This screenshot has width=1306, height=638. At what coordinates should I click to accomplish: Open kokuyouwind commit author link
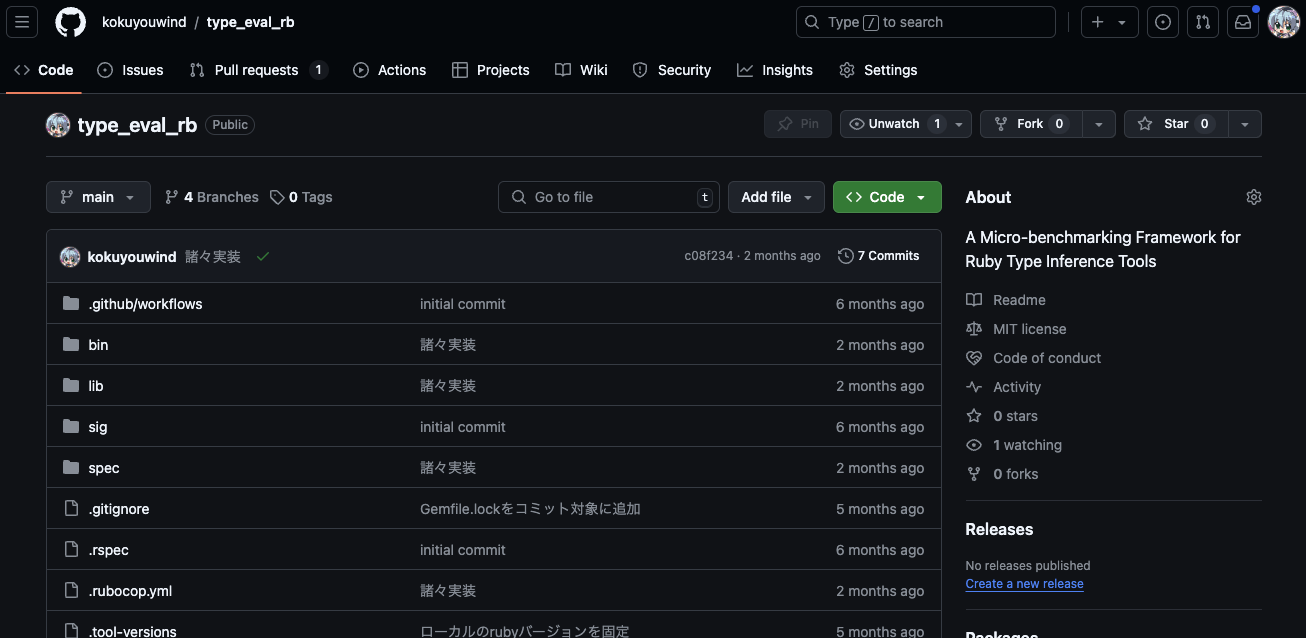pyautogui.click(x=132, y=257)
